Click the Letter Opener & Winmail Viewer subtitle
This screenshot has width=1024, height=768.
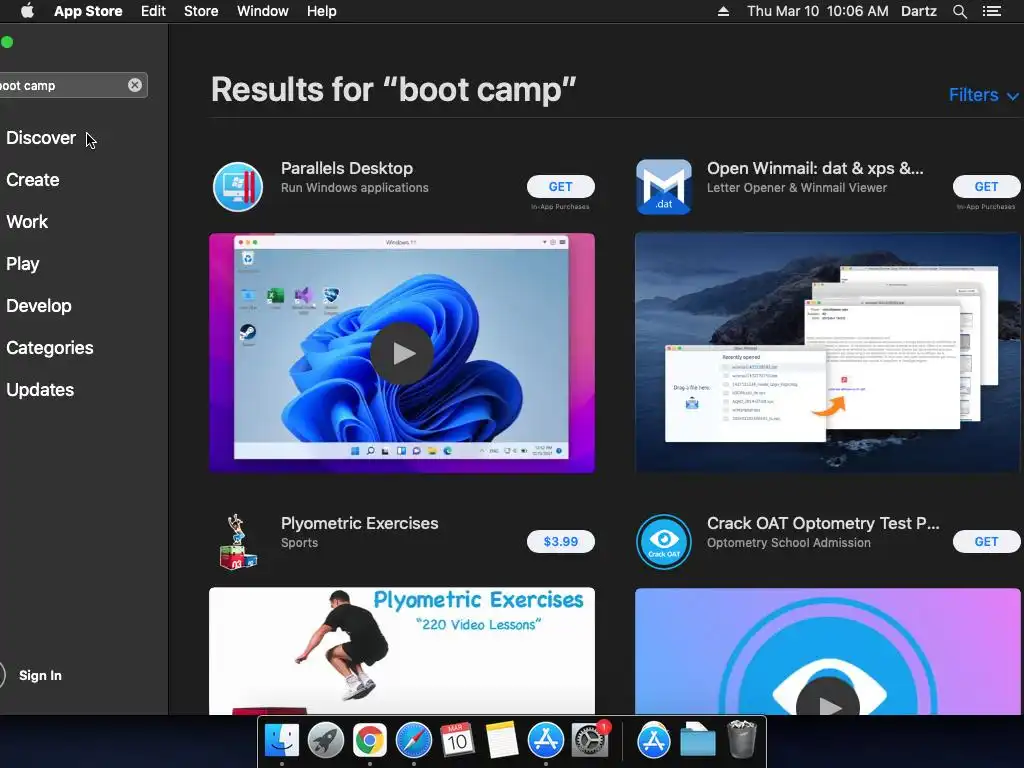[797, 187]
